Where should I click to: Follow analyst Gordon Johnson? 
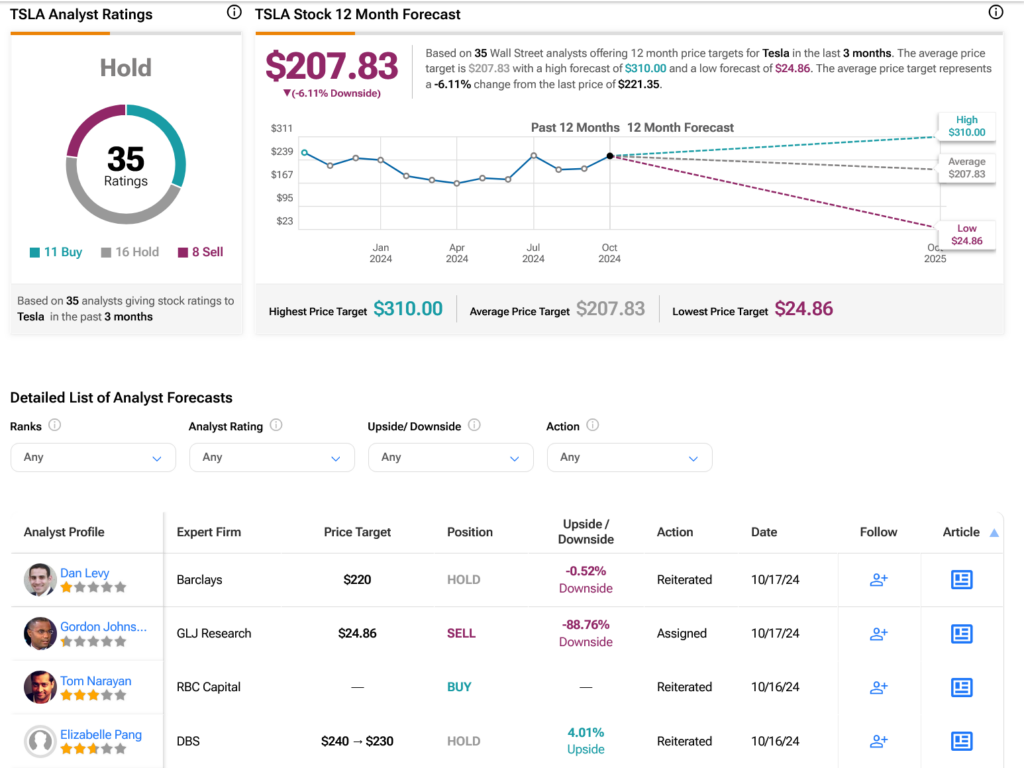(x=878, y=634)
